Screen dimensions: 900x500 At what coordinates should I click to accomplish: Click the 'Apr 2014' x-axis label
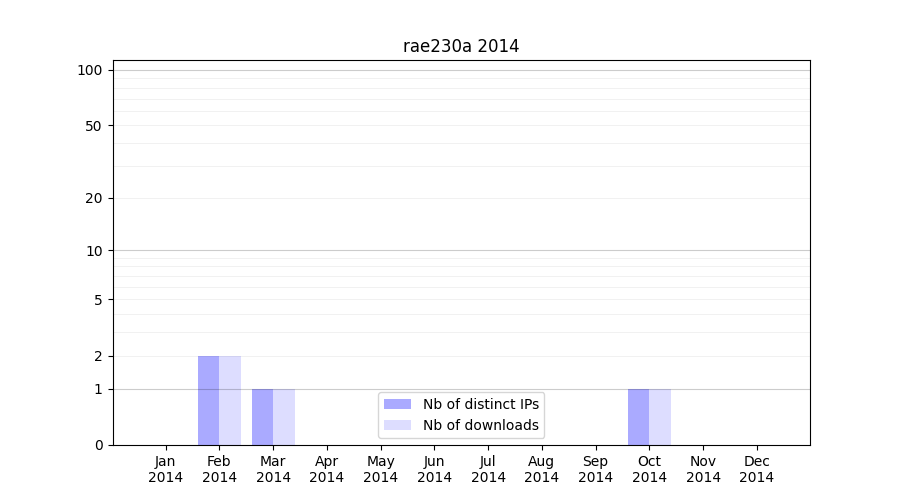[327, 469]
